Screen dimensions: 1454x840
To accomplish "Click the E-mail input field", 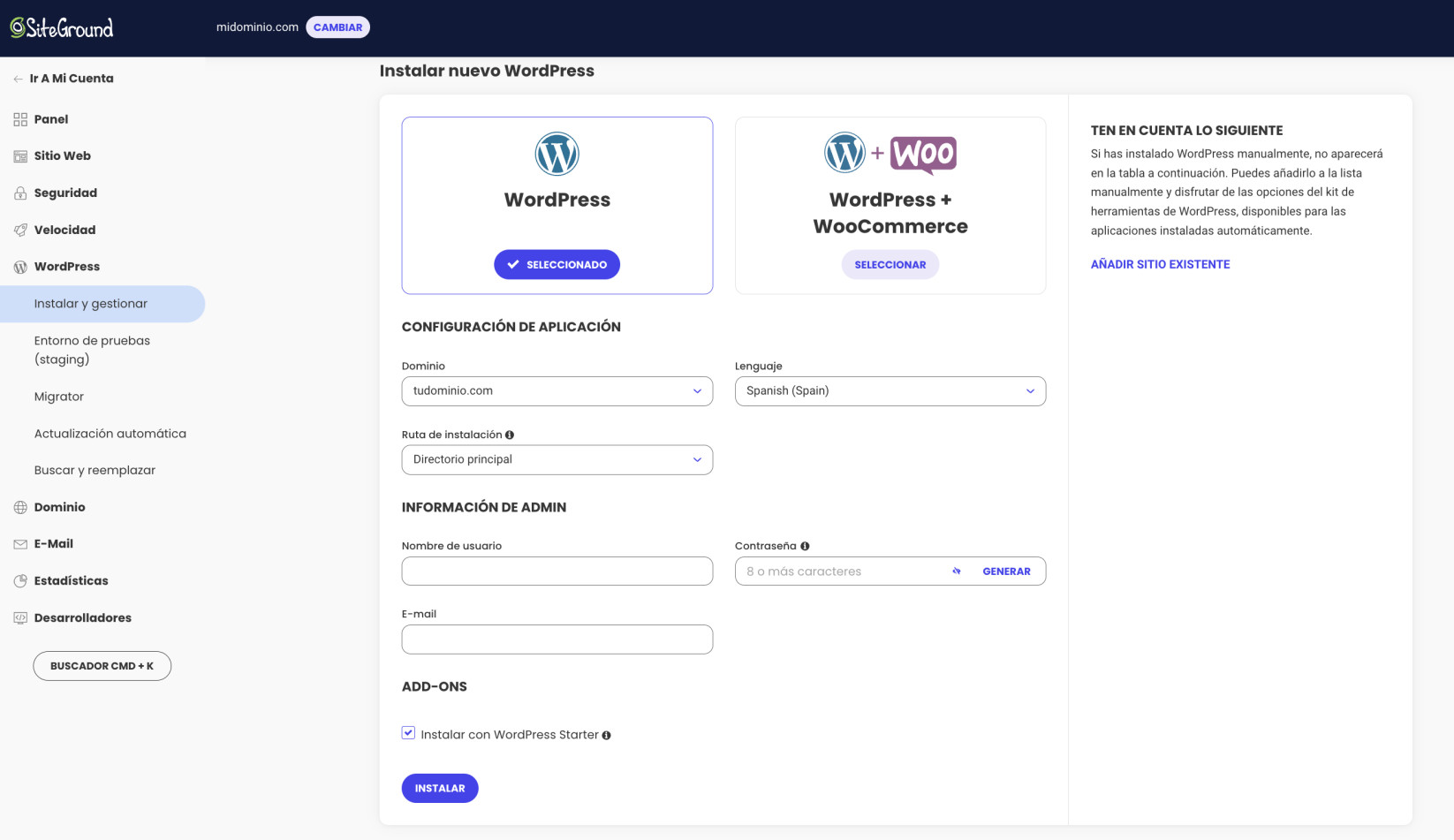I will [x=557, y=639].
